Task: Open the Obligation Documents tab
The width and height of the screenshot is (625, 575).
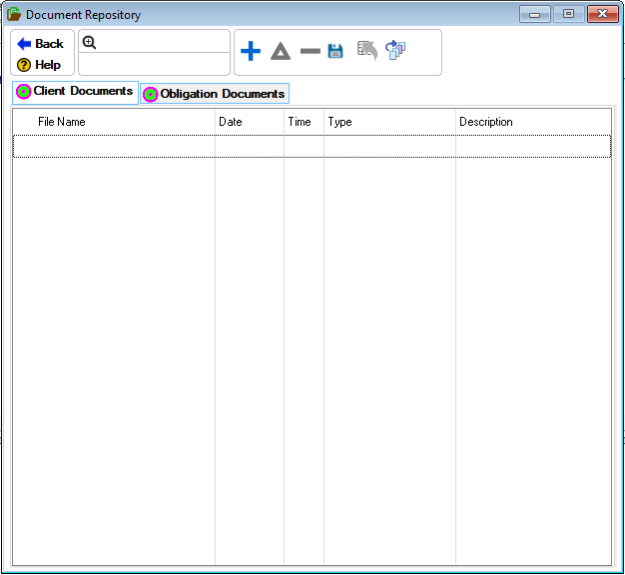Action: pyautogui.click(x=215, y=94)
